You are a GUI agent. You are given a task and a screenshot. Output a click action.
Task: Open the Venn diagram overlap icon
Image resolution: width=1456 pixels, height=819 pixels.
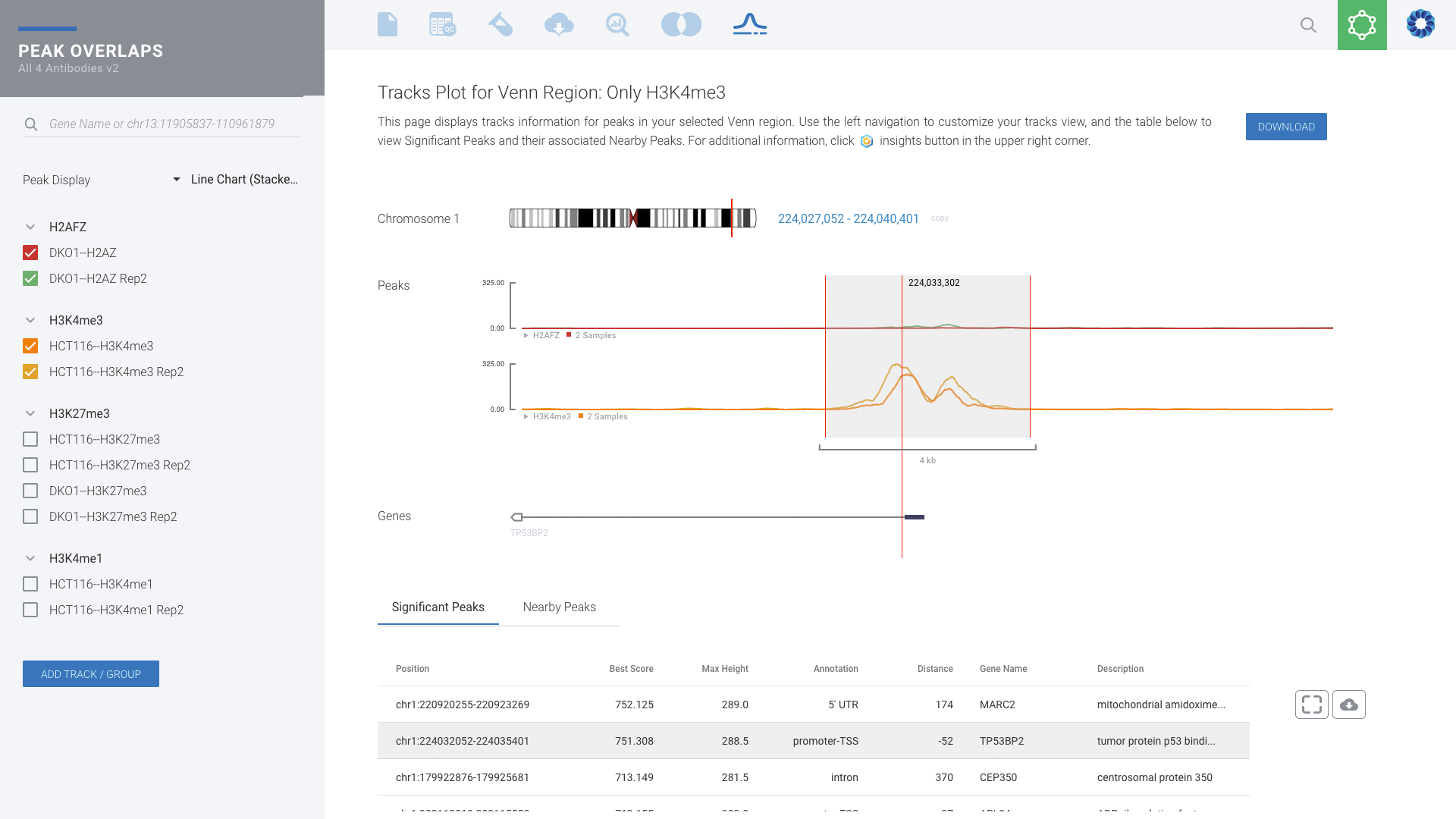681,24
